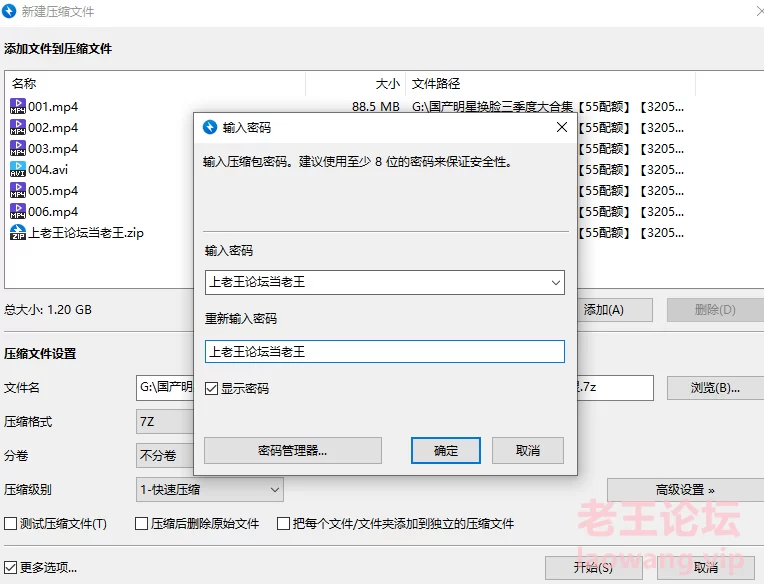
Task: Select the 003.mp4 file name
Action: pos(53,149)
